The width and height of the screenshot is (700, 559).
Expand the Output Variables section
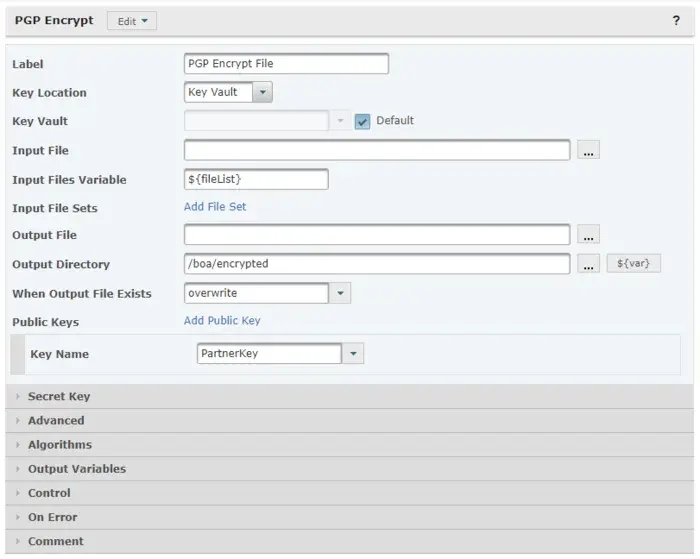tap(350, 469)
